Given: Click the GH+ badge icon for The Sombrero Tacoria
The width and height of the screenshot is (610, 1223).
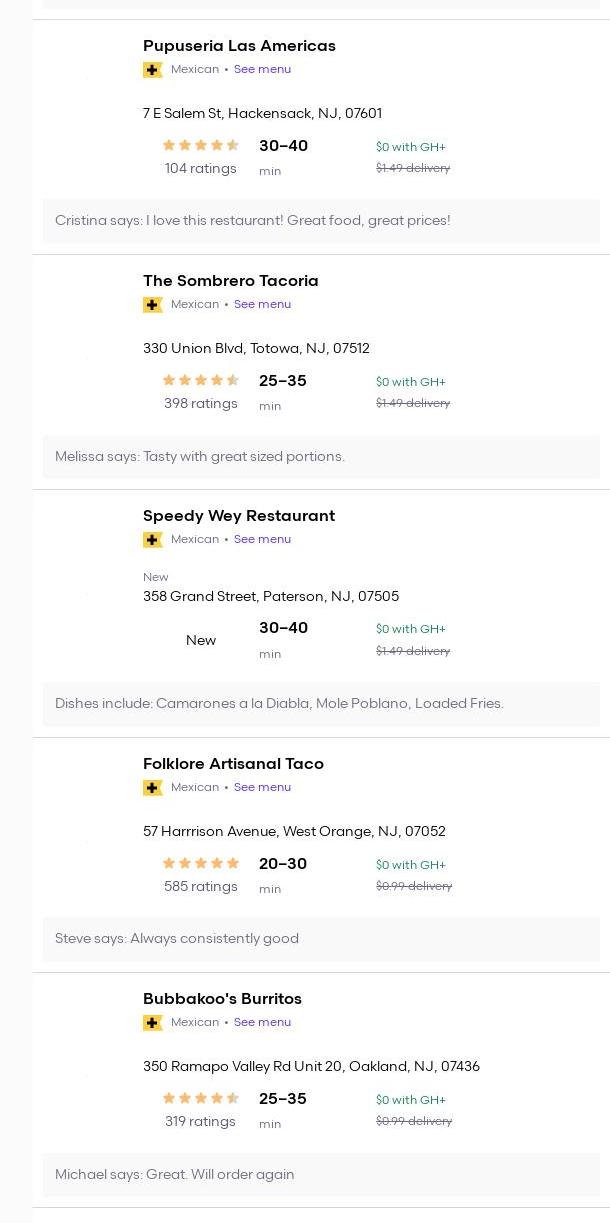Looking at the screenshot, I should point(153,305).
